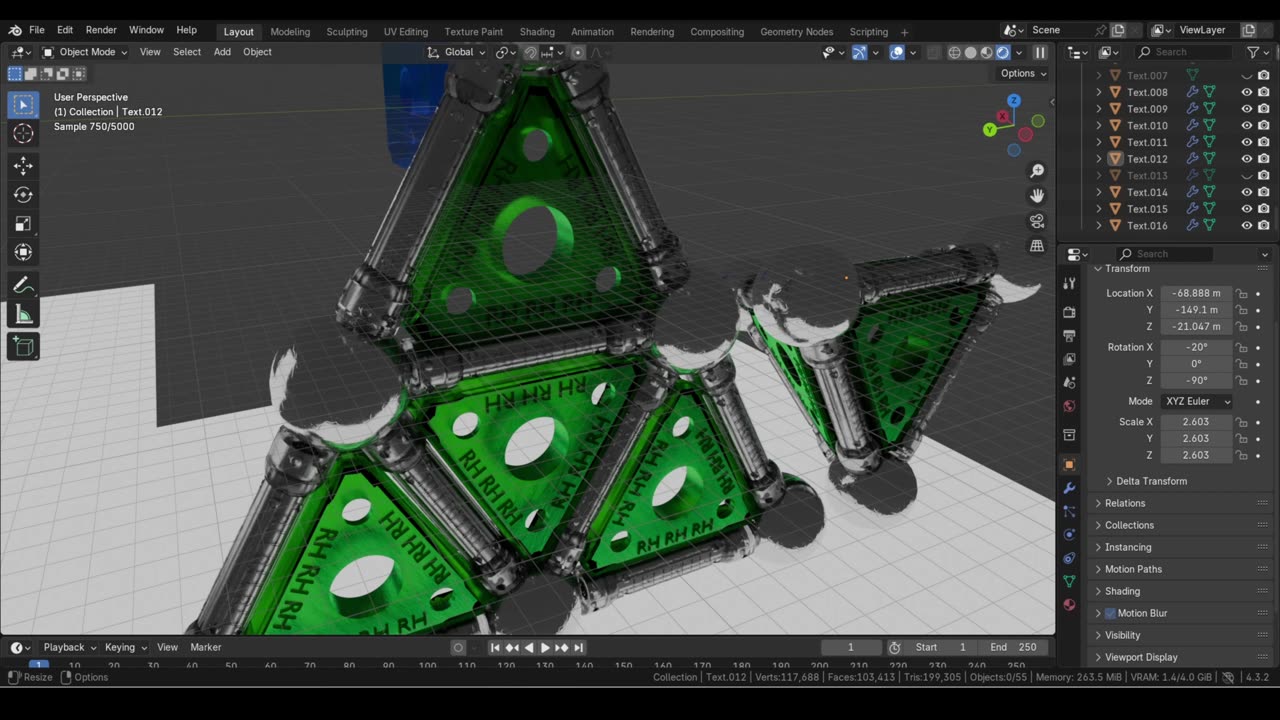Open the Physics properties tab
1280x720 pixels.
[x=1069, y=535]
